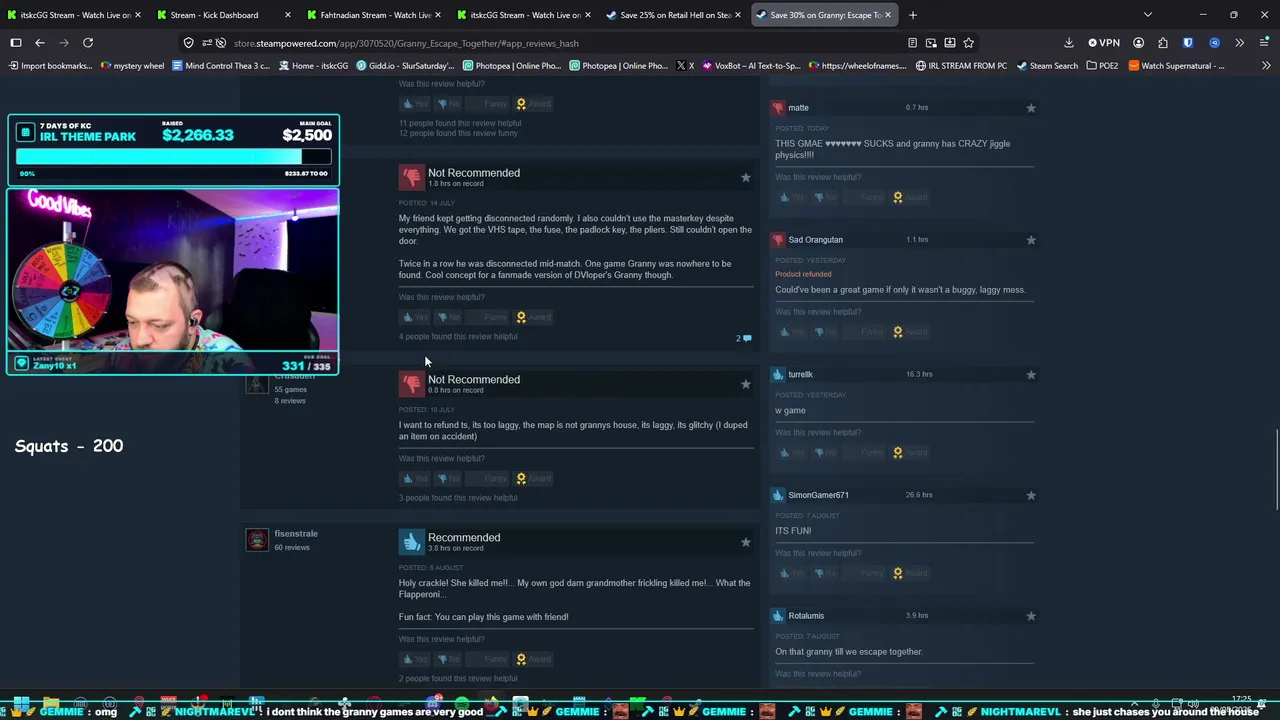Viewport: 1280px width, 720px height.
Task: Award the 'too laggy' refund review
Action: pos(534,478)
